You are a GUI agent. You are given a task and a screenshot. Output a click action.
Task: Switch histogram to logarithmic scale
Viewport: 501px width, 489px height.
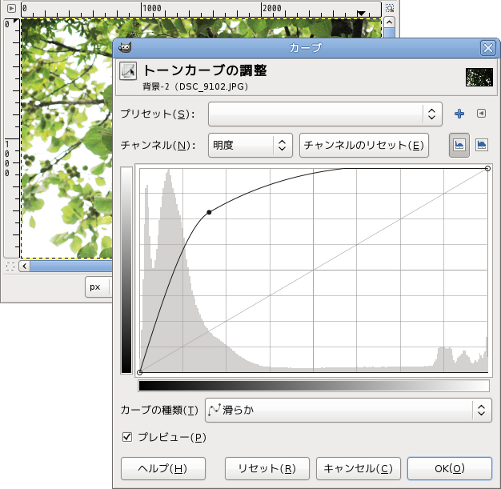[481, 145]
